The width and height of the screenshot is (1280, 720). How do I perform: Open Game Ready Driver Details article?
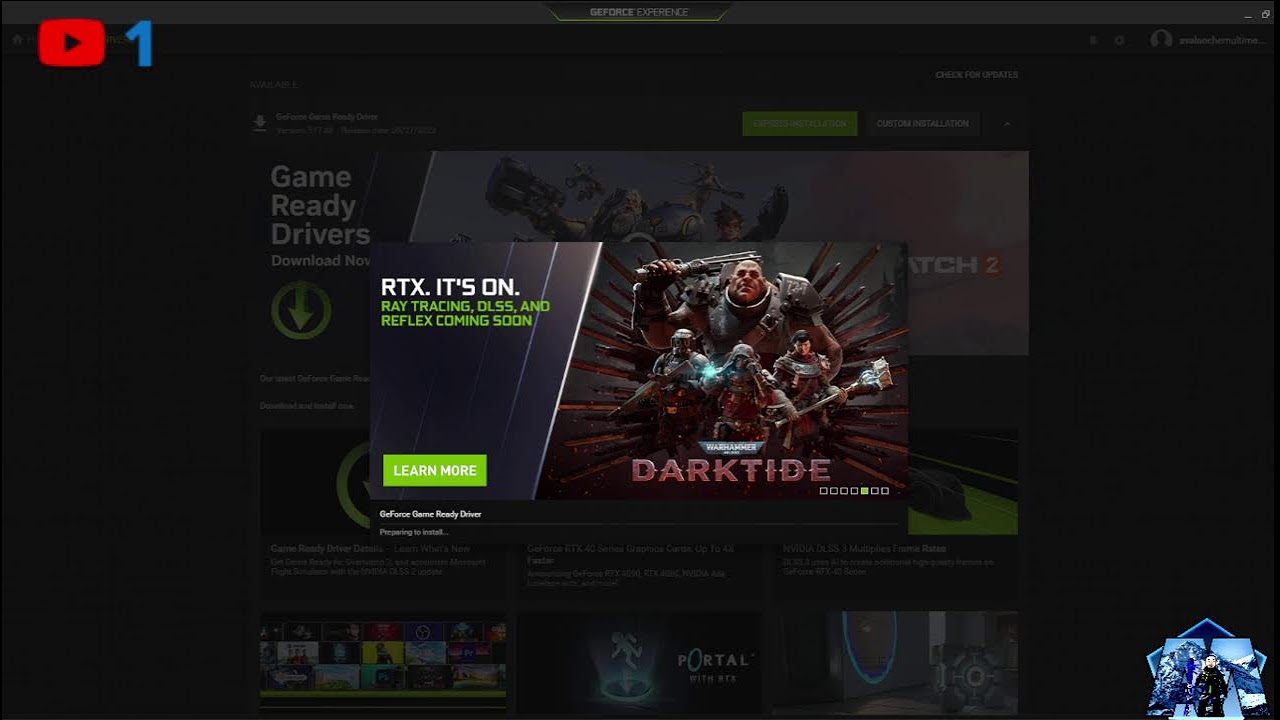370,549
